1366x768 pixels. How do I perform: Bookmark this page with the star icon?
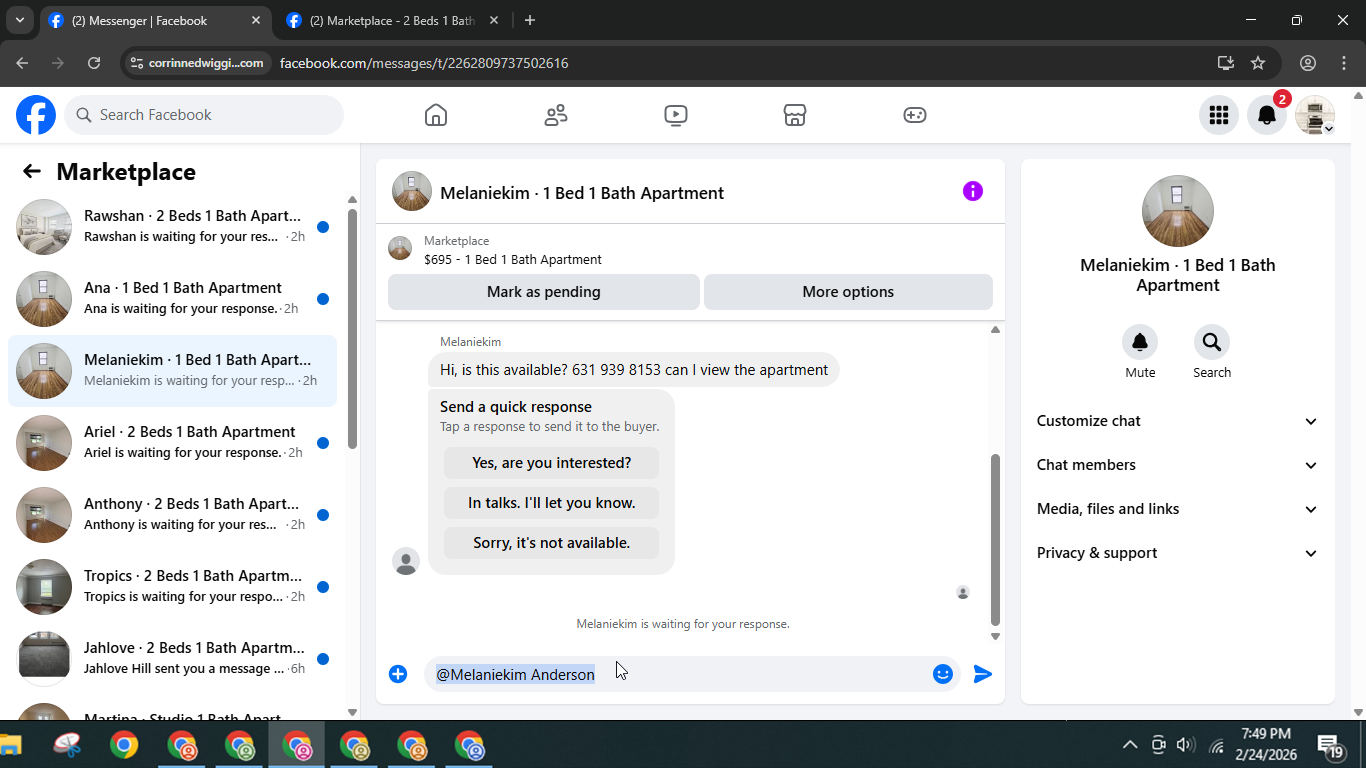pyautogui.click(x=1258, y=63)
